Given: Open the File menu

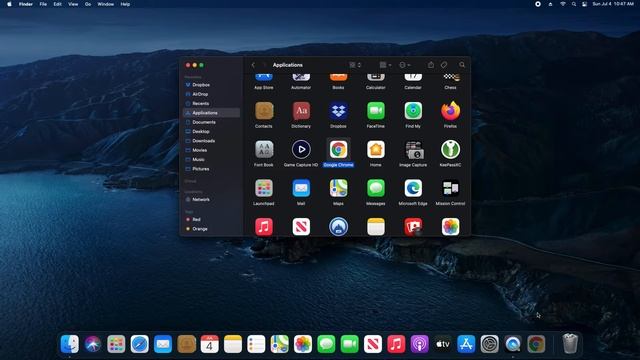Looking at the screenshot, I should pos(43,4).
